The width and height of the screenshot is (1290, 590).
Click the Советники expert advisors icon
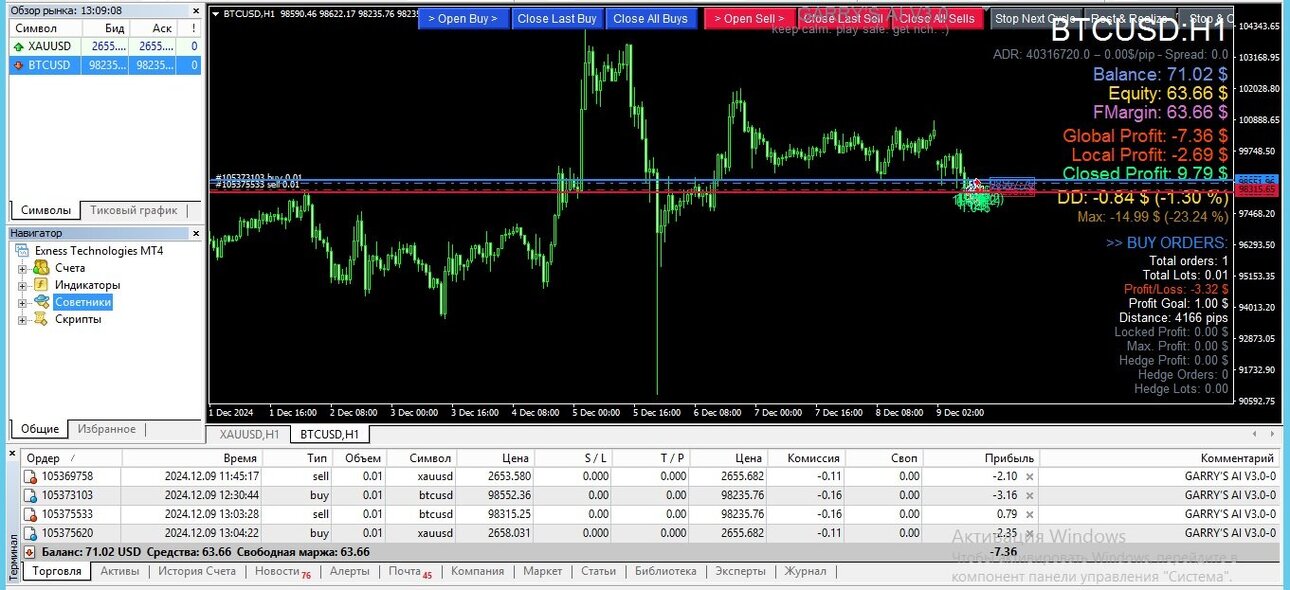coord(41,302)
